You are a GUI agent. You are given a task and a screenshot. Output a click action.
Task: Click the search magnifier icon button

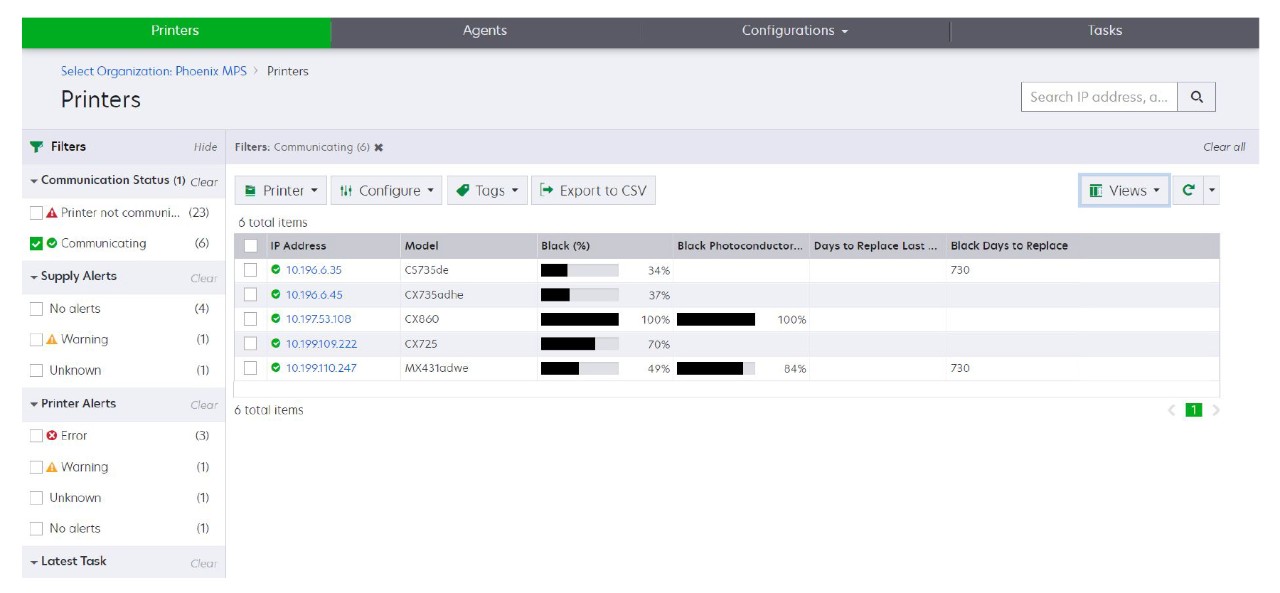tap(1196, 97)
